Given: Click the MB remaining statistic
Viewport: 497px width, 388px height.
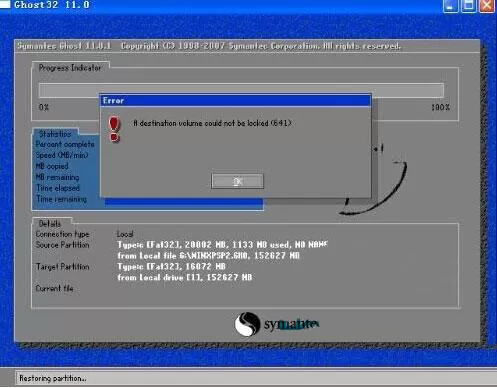Looking at the screenshot, I should (57, 177).
